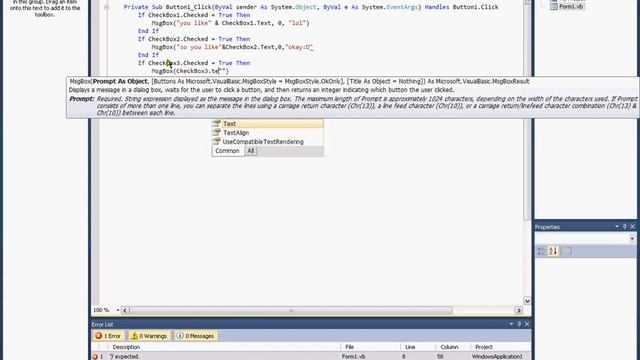Choose UseCompatibleTextRendering from the completion list
The width and height of the screenshot is (640, 360).
[x=267, y=142]
